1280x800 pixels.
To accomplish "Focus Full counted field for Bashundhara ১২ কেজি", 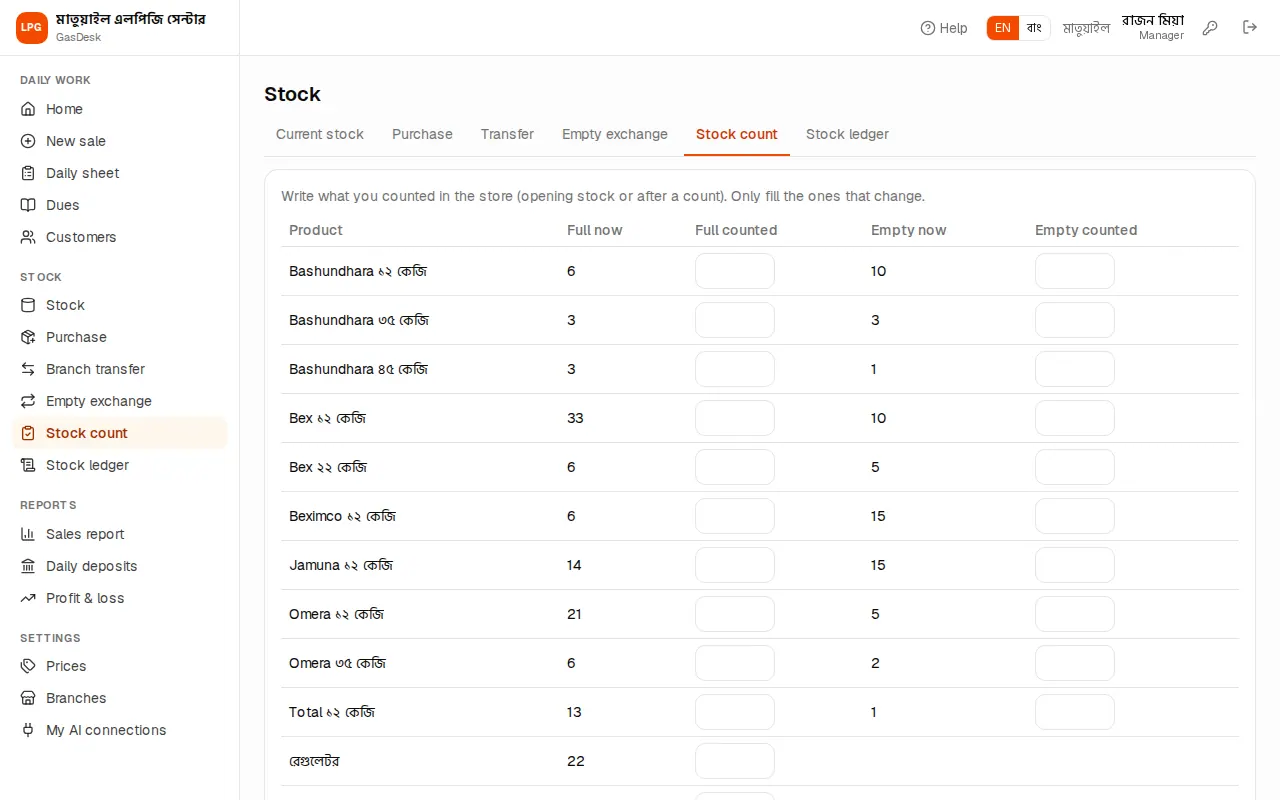I will (735, 271).
